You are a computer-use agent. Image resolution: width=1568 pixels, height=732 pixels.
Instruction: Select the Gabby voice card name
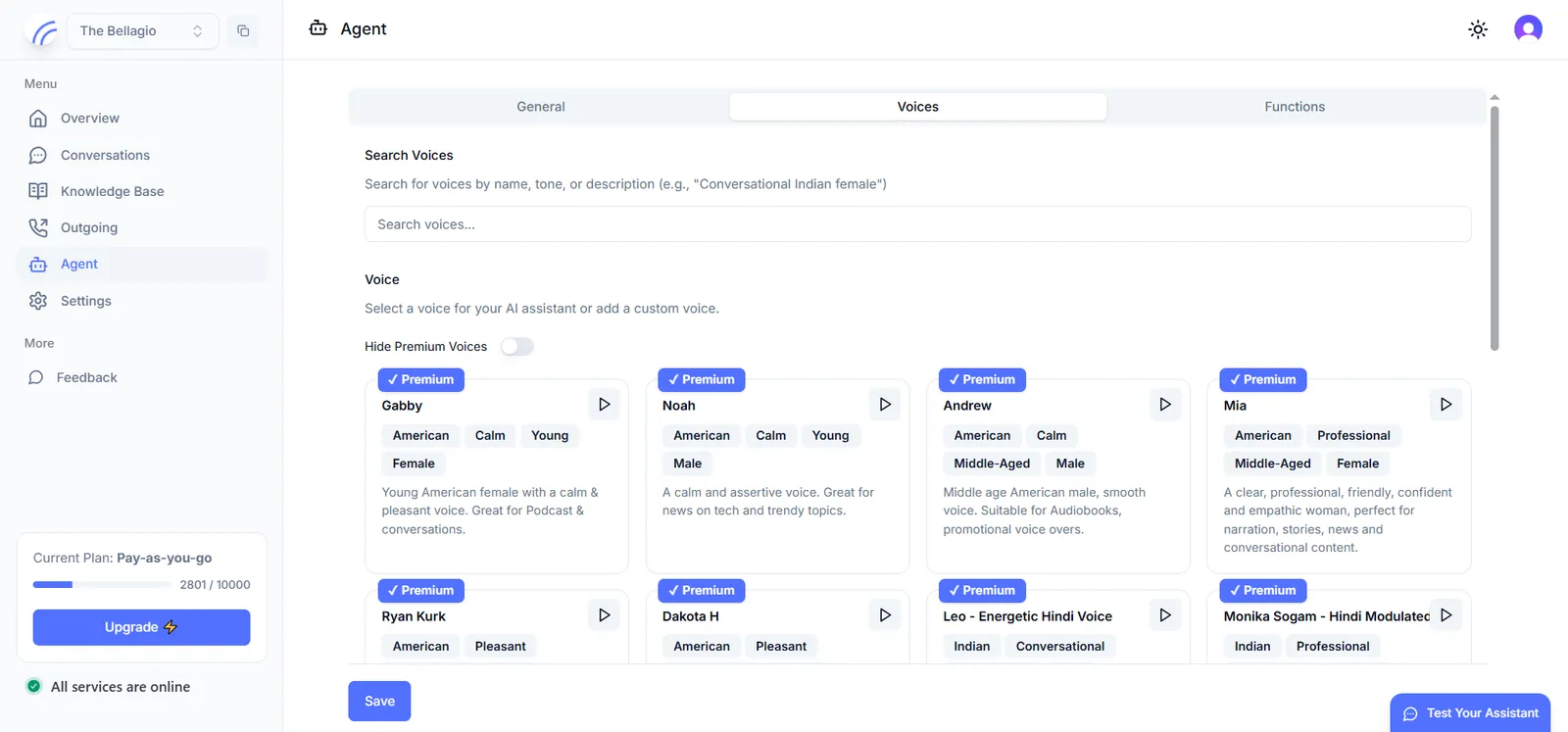402,406
